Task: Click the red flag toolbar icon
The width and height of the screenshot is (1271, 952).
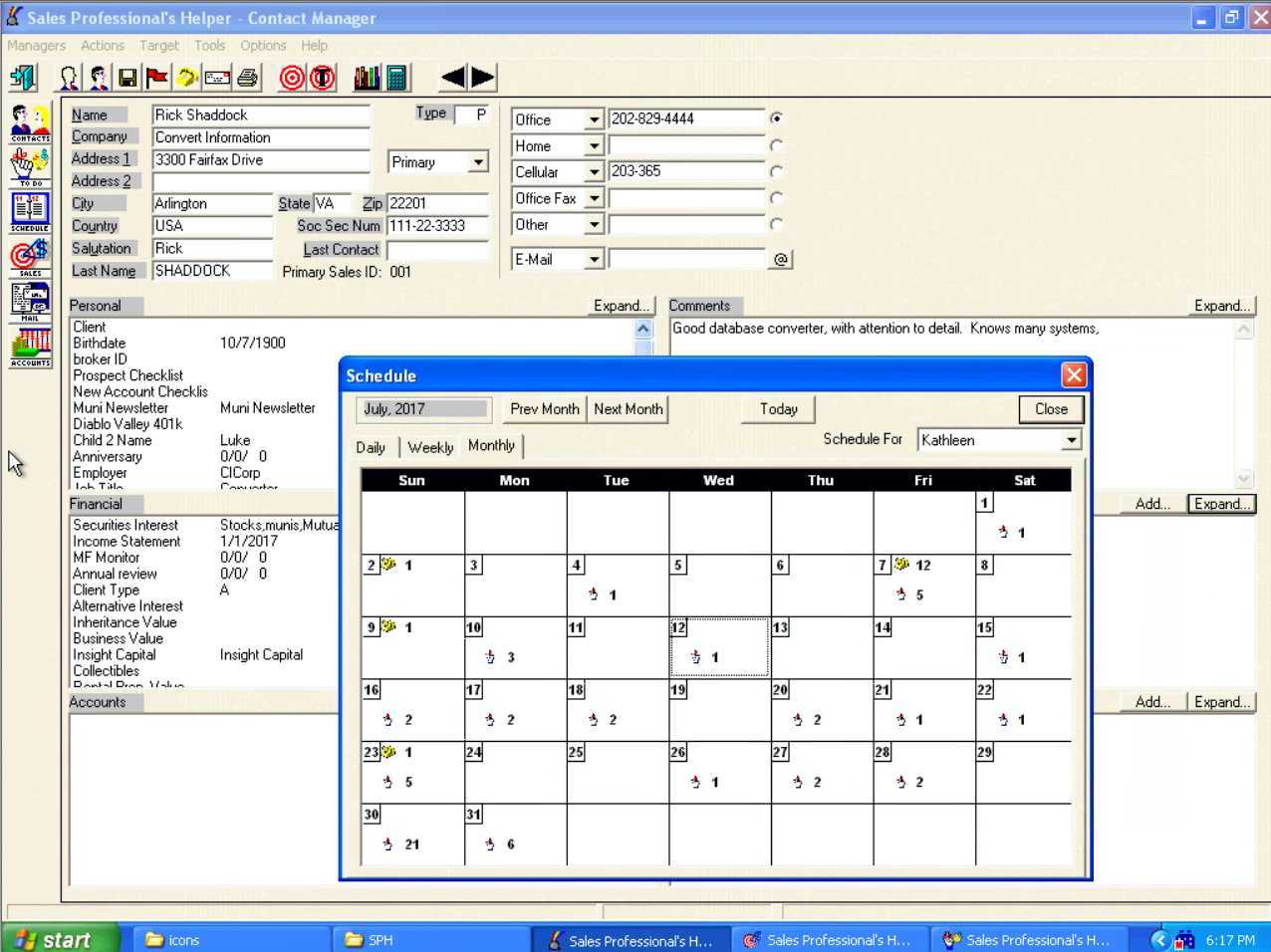Action: point(157,77)
